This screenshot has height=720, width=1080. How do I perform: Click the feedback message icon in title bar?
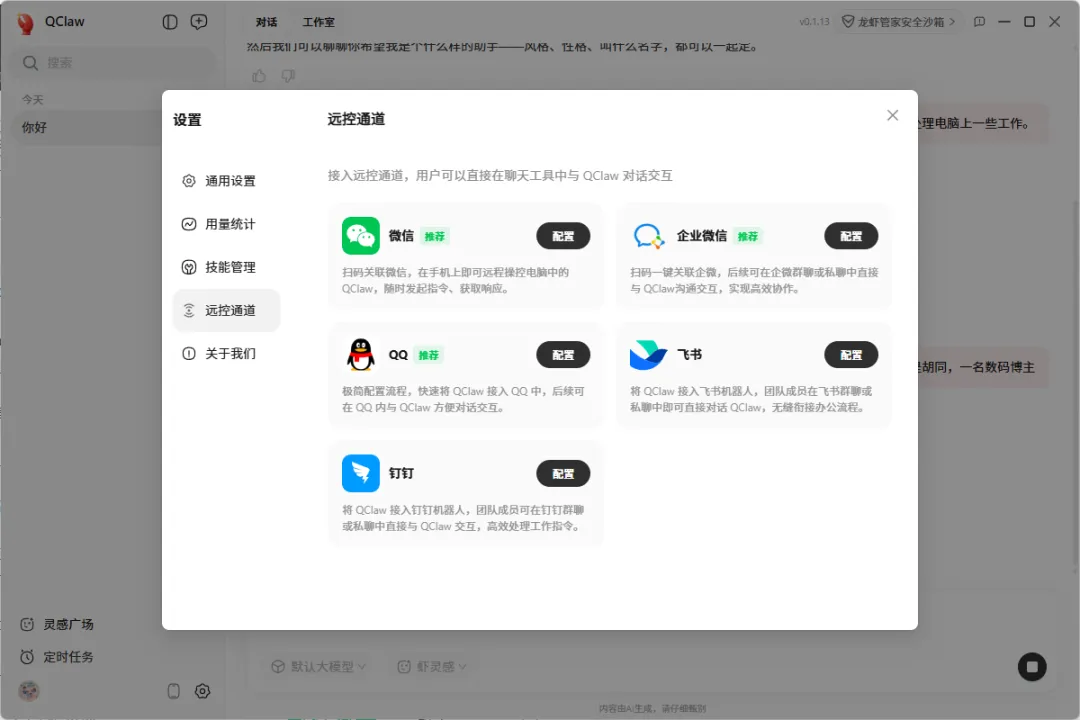[x=979, y=22]
